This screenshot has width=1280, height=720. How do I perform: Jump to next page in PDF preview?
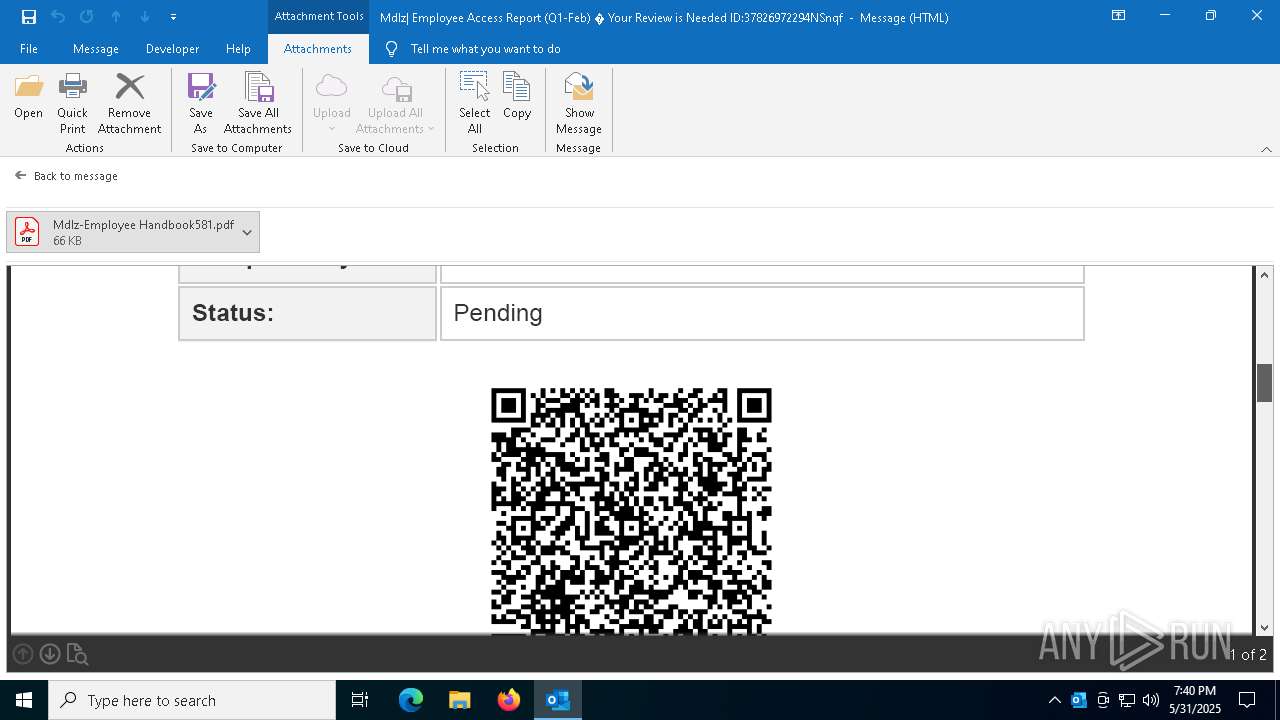50,654
